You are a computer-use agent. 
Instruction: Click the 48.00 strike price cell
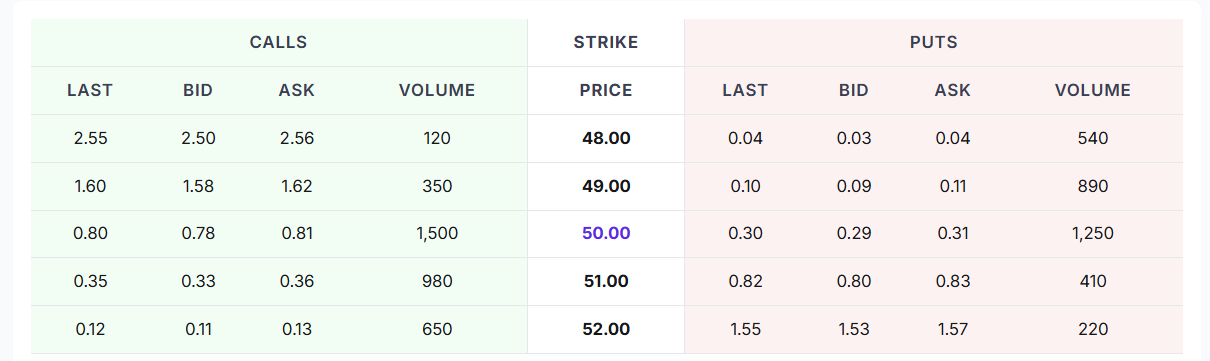[x=606, y=138]
